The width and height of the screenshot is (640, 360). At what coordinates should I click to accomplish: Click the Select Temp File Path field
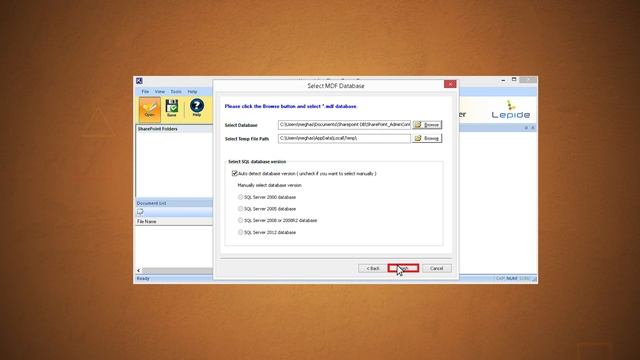point(344,138)
